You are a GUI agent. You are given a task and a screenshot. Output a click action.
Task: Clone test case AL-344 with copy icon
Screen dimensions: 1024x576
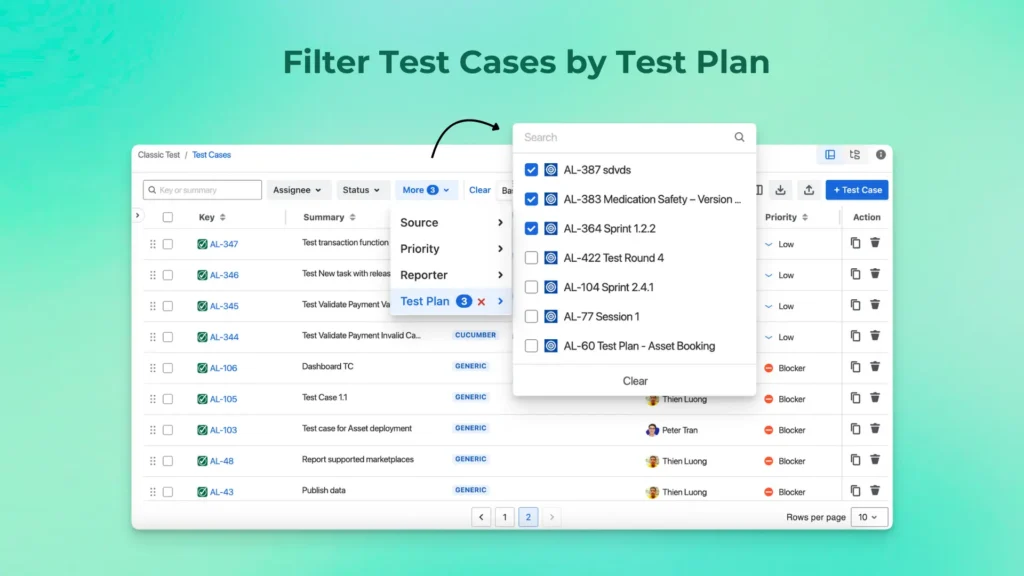(x=856, y=336)
